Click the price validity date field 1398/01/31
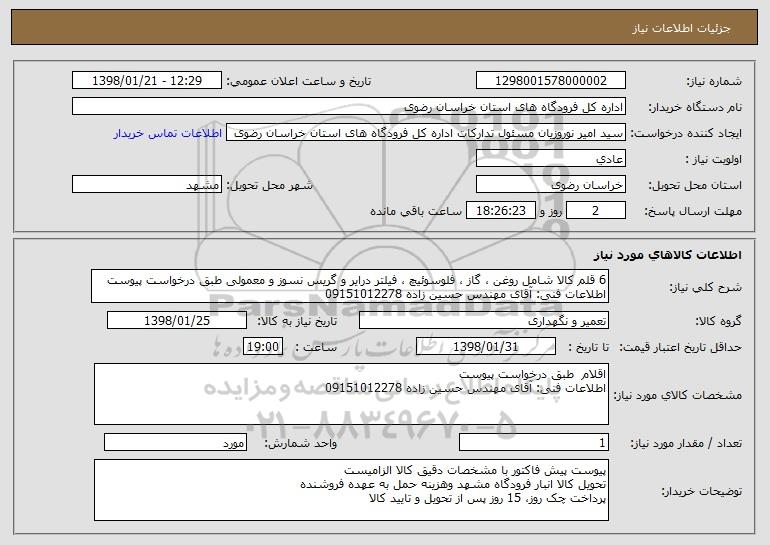This screenshot has height=545, width=770. pyautogui.click(x=486, y=347)
